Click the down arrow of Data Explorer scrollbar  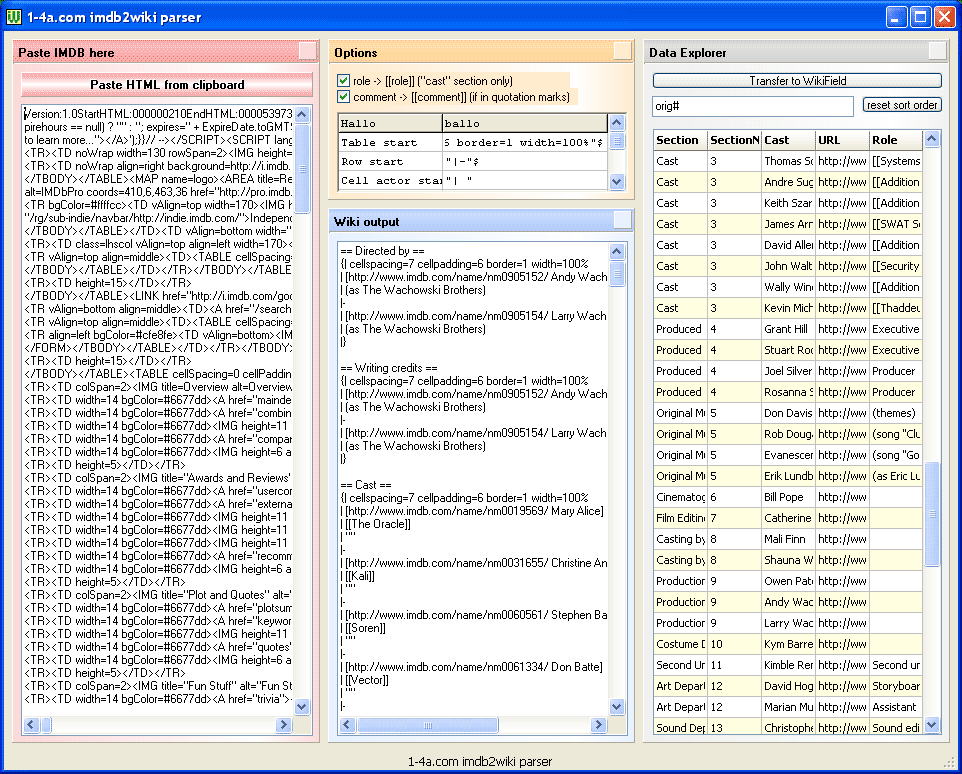[932, 725]
